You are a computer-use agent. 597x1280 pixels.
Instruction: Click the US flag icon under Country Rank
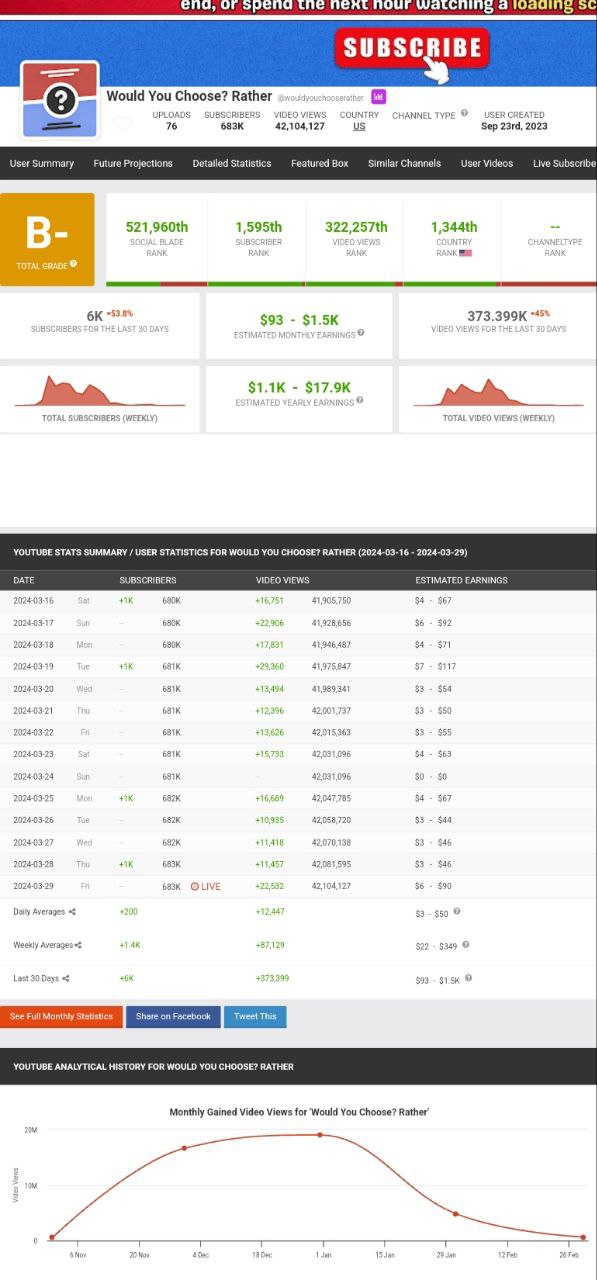point(465,253)
